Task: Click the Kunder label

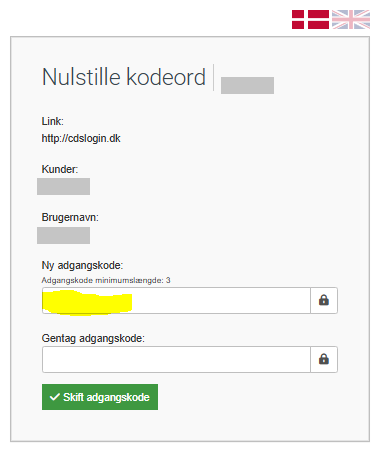Action: pos(60,169)
